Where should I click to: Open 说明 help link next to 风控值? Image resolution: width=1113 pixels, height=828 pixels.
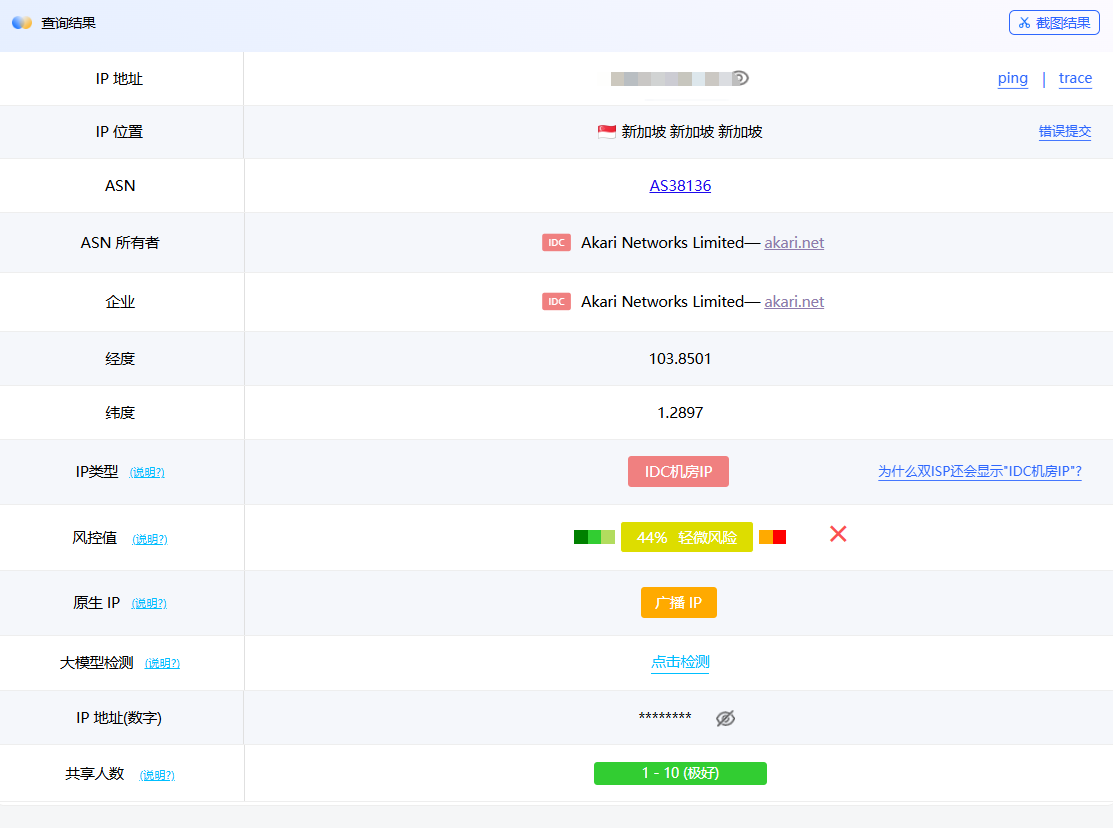point(150,539)
